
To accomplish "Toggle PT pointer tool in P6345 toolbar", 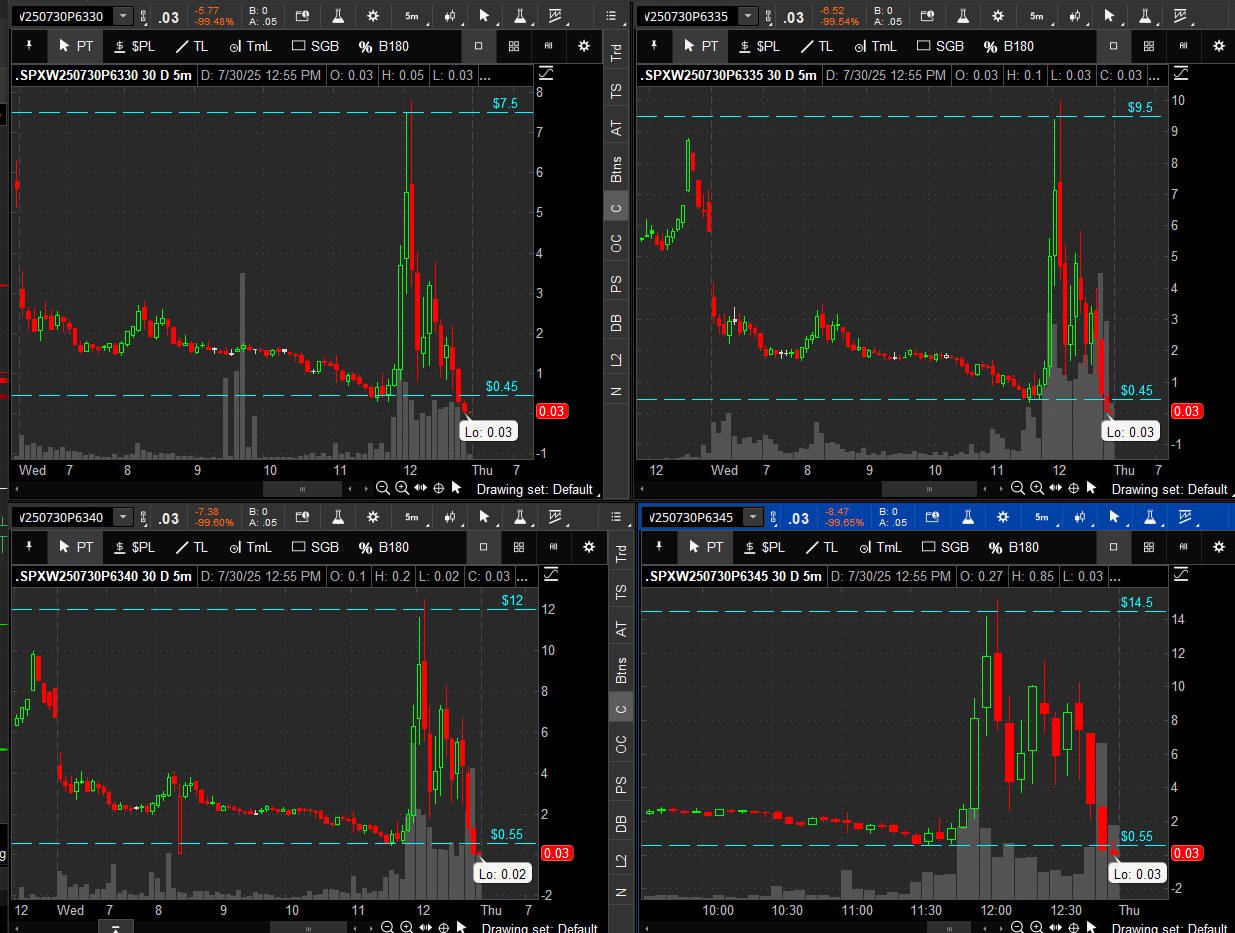I will point(704,547).
